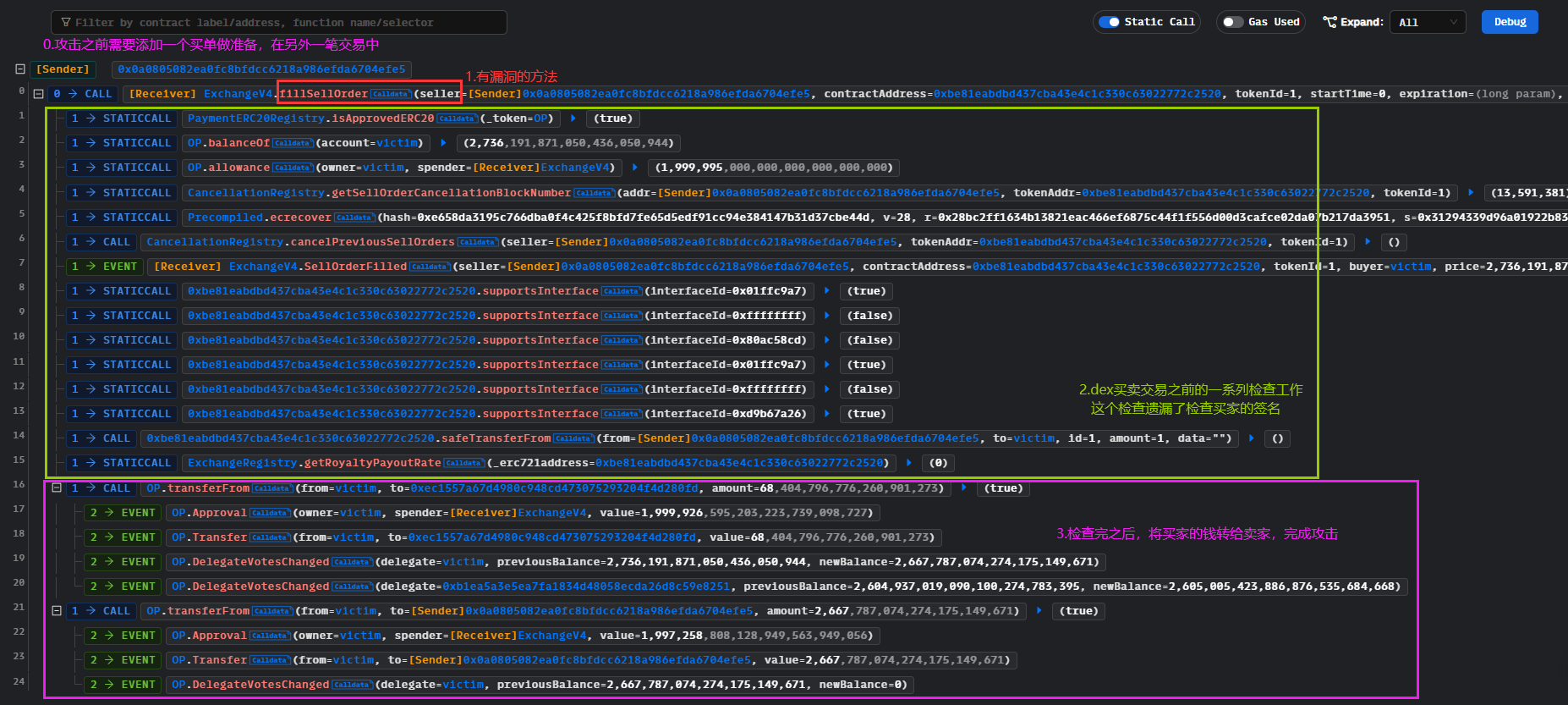Collapse transferFrom to 0xec1557a67d call node
The image size is (1568, 705).
[57, 488]
